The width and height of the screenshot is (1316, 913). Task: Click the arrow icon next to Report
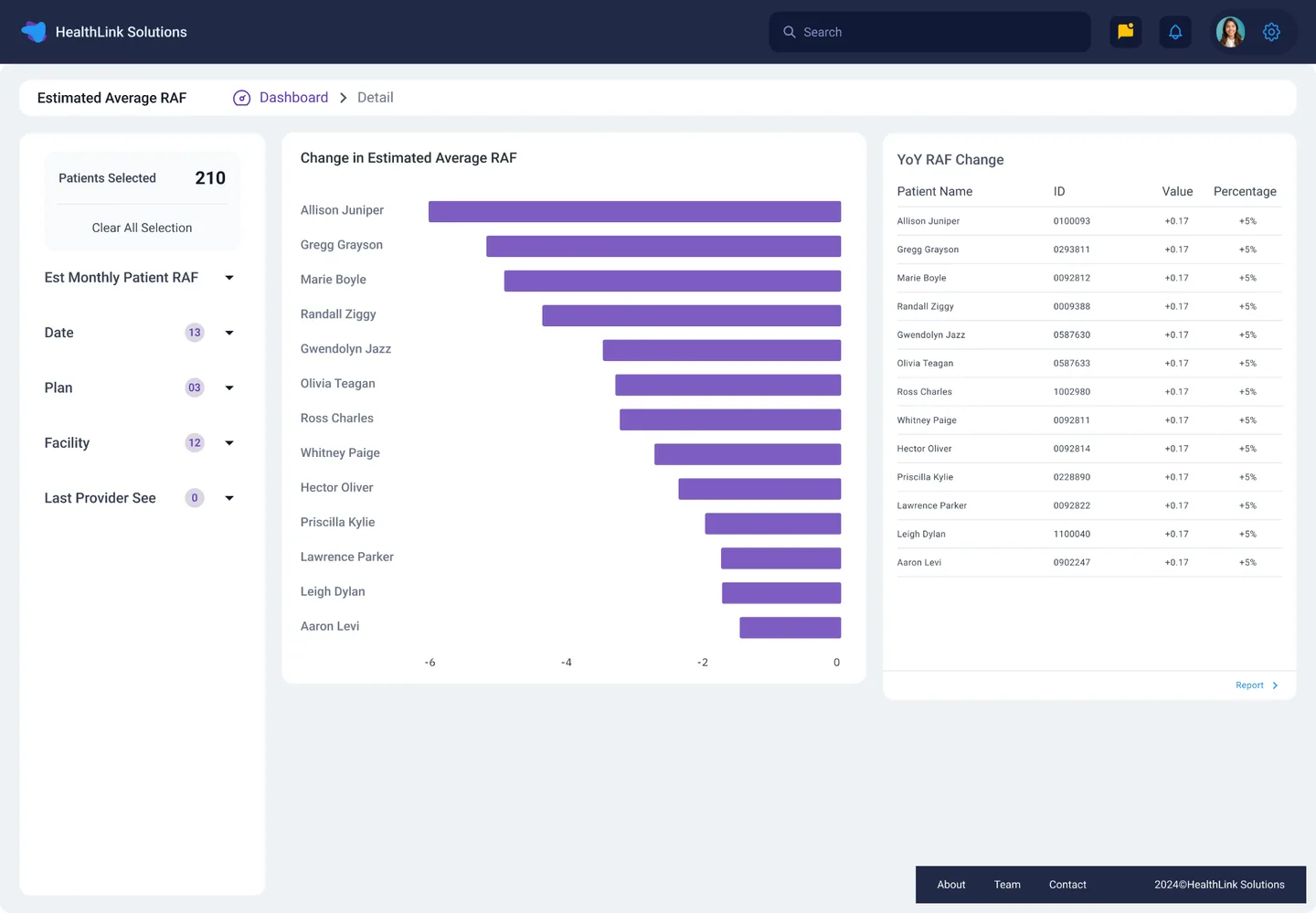pos(1275,685)
